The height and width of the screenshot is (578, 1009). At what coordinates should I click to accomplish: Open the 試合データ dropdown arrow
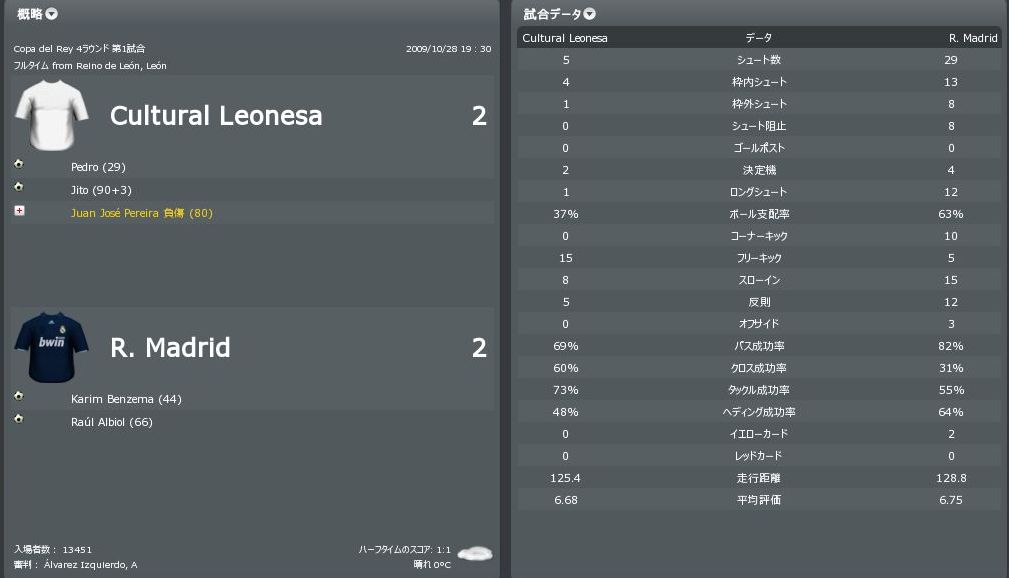[x=590, y=14]
